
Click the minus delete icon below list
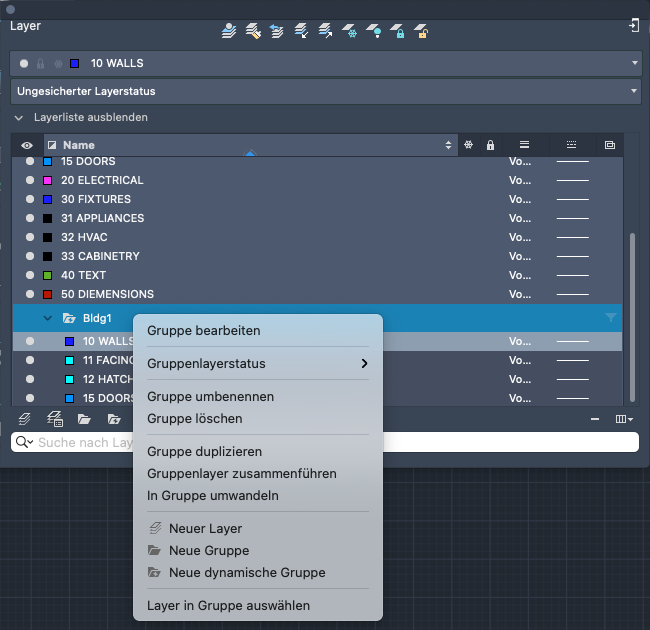coord(595,419)
